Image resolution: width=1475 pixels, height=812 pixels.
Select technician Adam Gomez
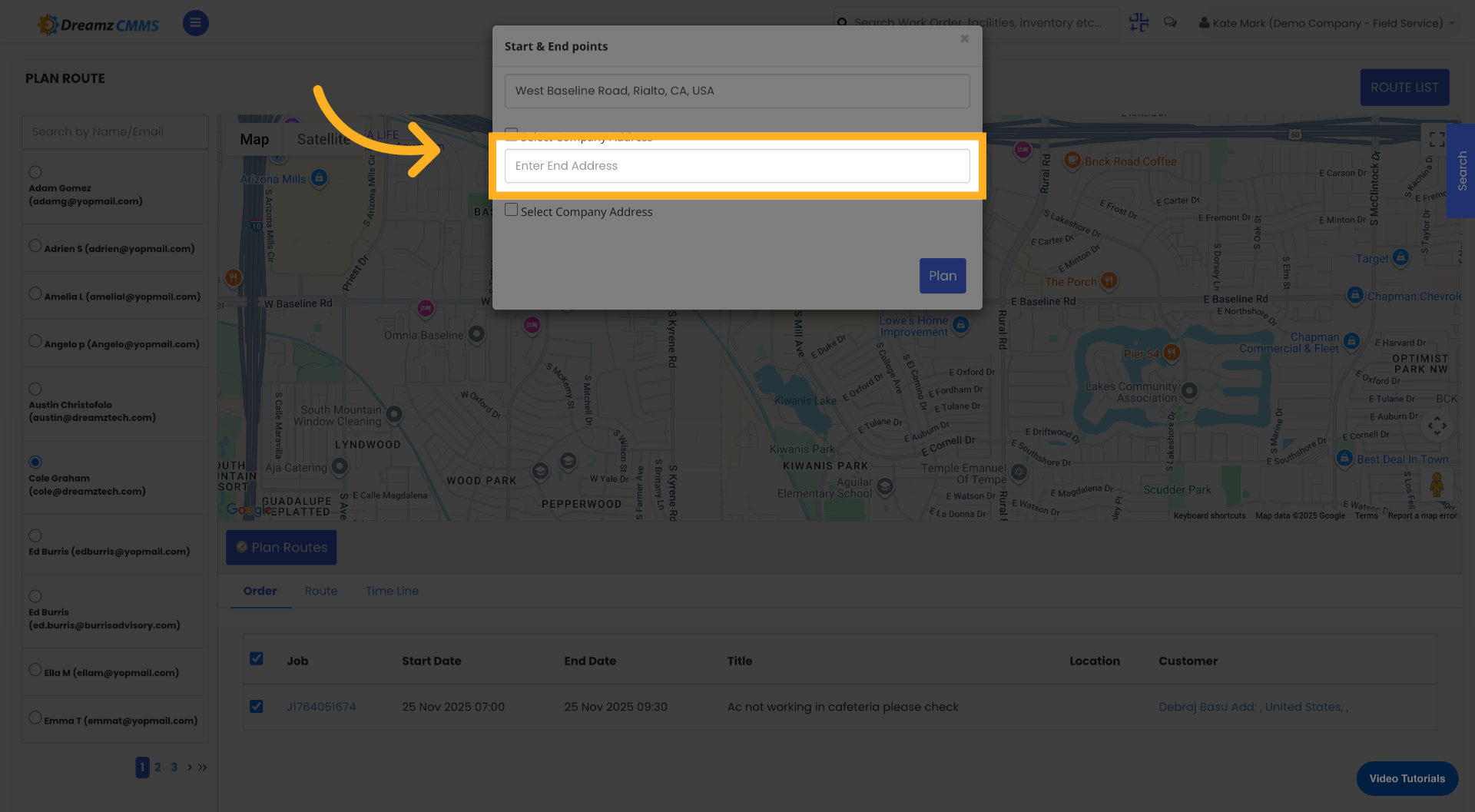tap(34, 171)
